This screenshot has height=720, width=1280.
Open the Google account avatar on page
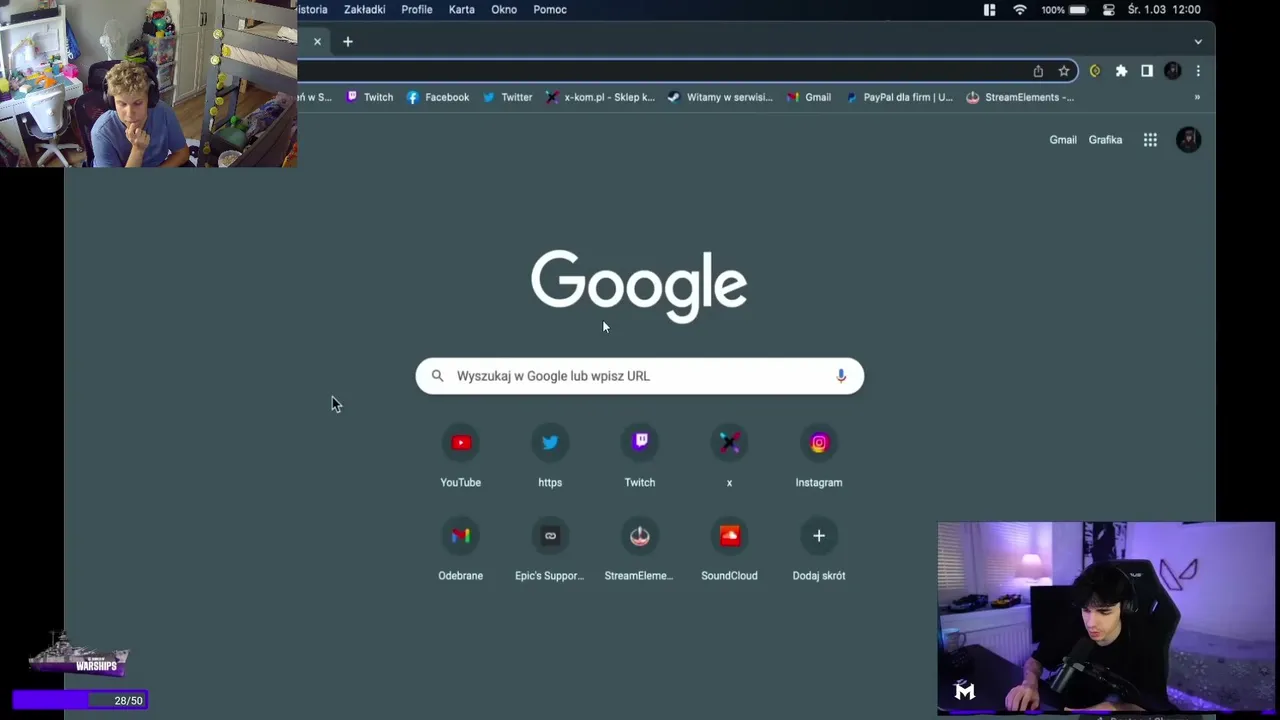tap(1188, 140)
